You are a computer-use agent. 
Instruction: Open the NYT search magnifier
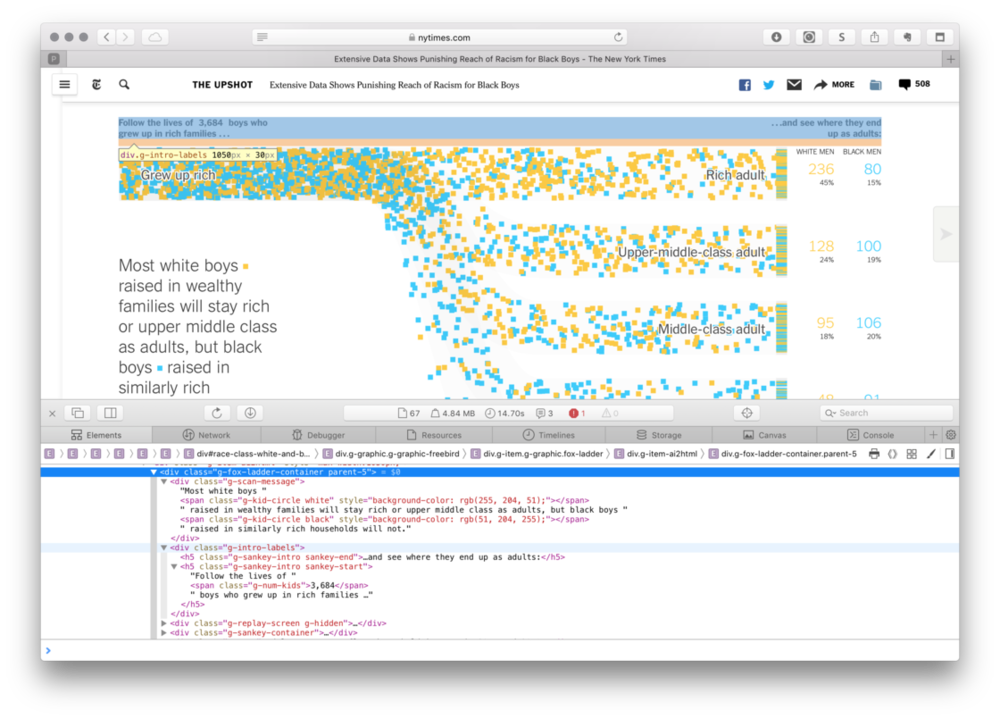[x=124, y=84]
